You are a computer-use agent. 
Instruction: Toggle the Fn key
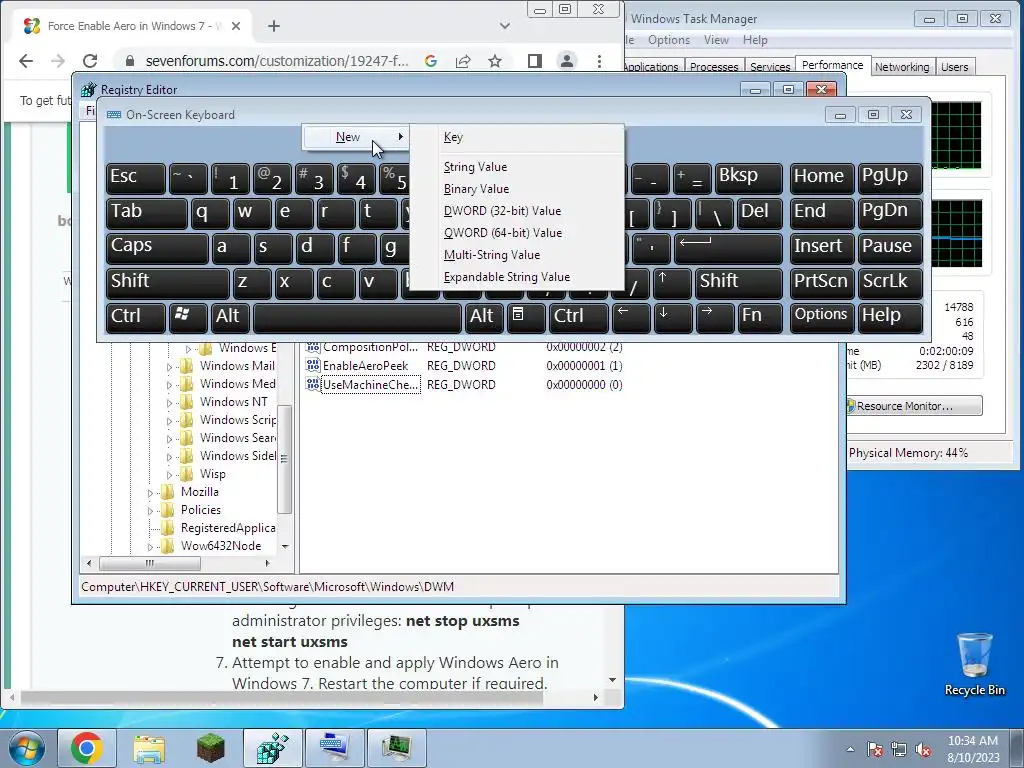tap(760, 317)
